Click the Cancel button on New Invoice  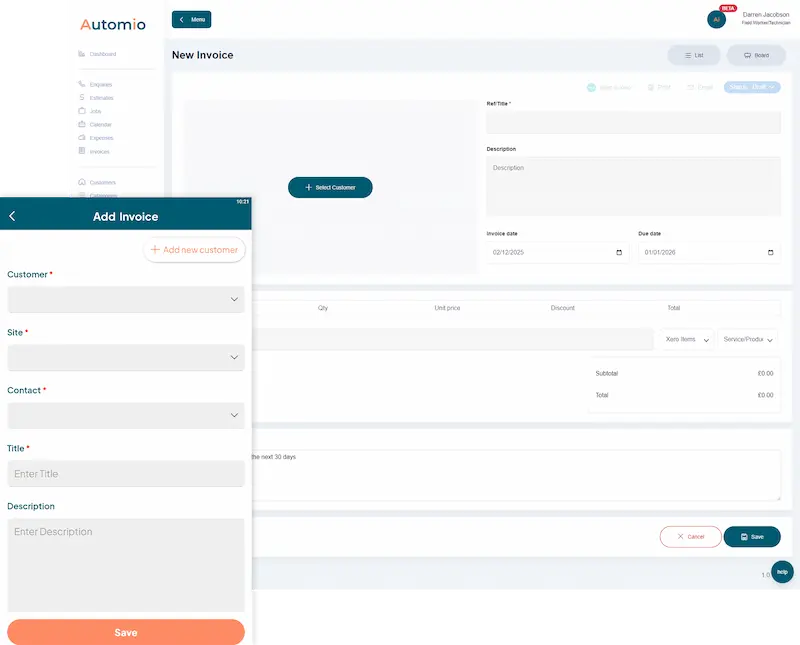click(691, 537)
